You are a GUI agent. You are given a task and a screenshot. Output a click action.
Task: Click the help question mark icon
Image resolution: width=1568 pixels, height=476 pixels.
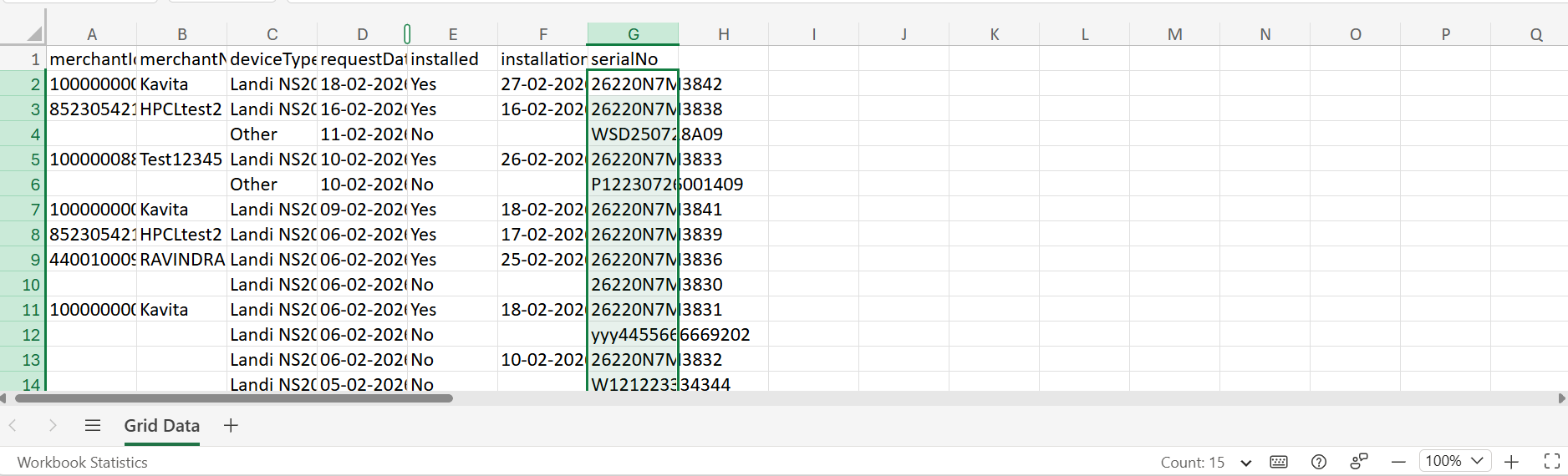point(1319,462)
